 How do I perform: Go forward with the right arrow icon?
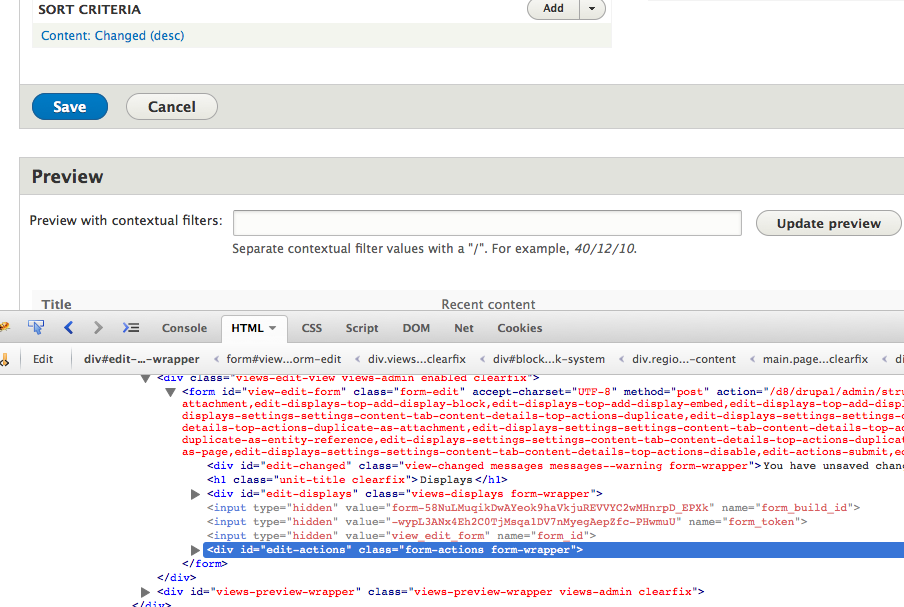(x=98, y=327)
